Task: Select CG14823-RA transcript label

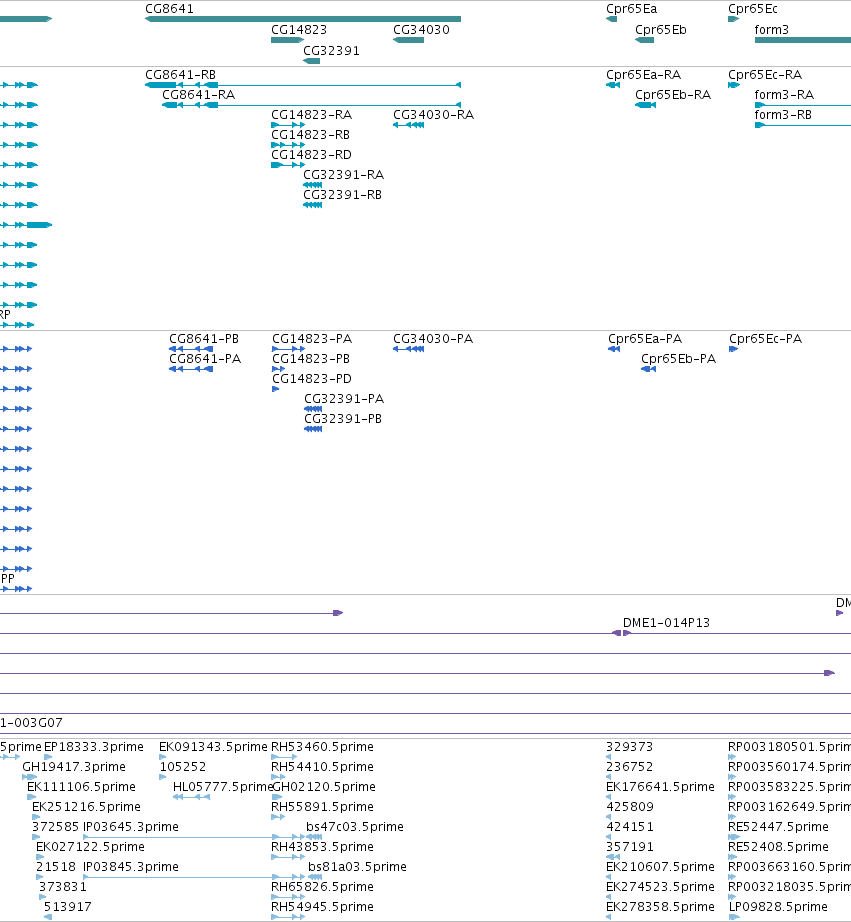Action: (312, 115)
